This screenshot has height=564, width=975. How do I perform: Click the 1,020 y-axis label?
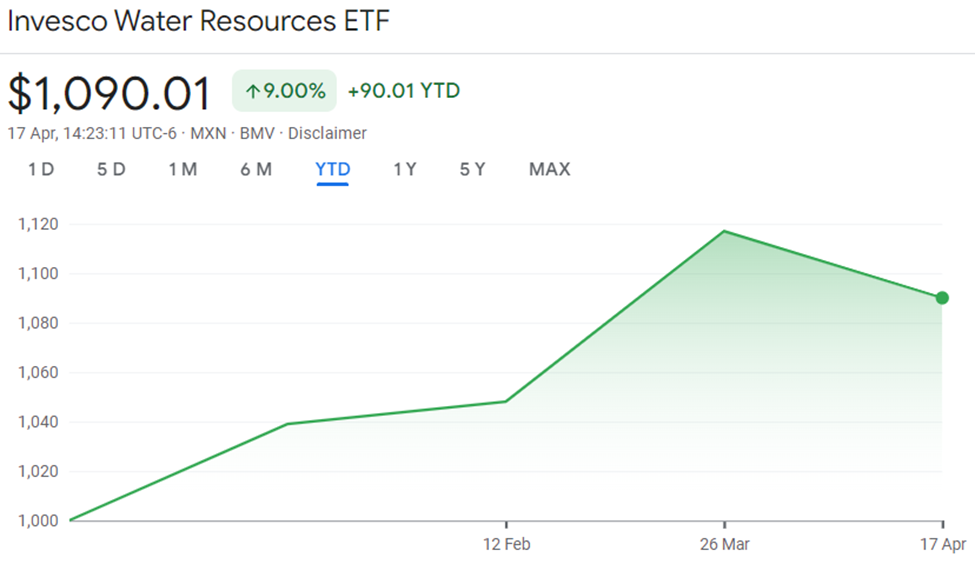click(x=38, y=471)
